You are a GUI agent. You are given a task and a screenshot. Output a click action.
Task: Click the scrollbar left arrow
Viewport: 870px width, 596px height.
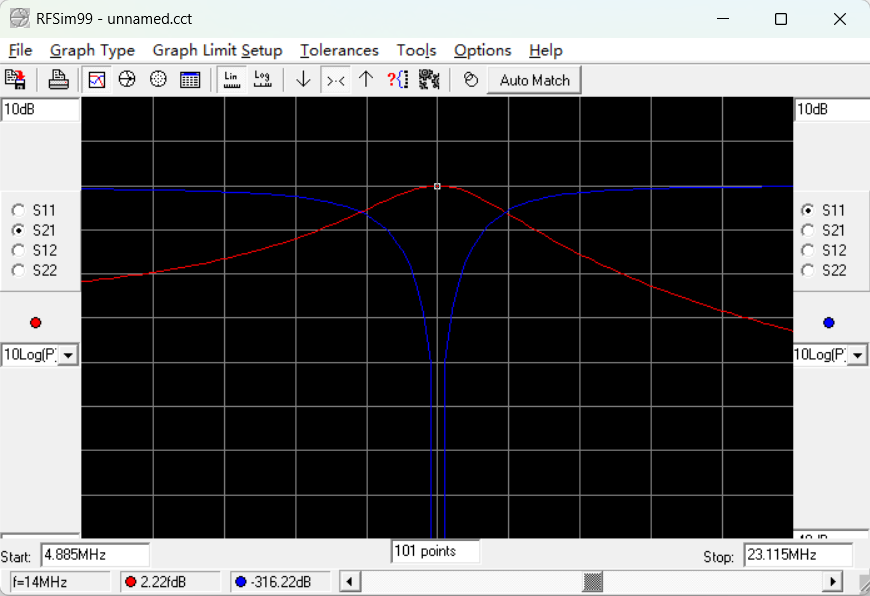coord(350,582)
